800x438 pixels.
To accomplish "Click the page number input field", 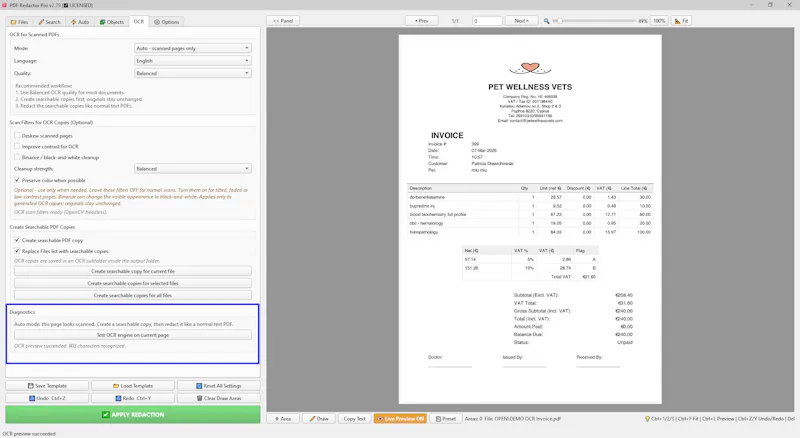I will point(487,21).
